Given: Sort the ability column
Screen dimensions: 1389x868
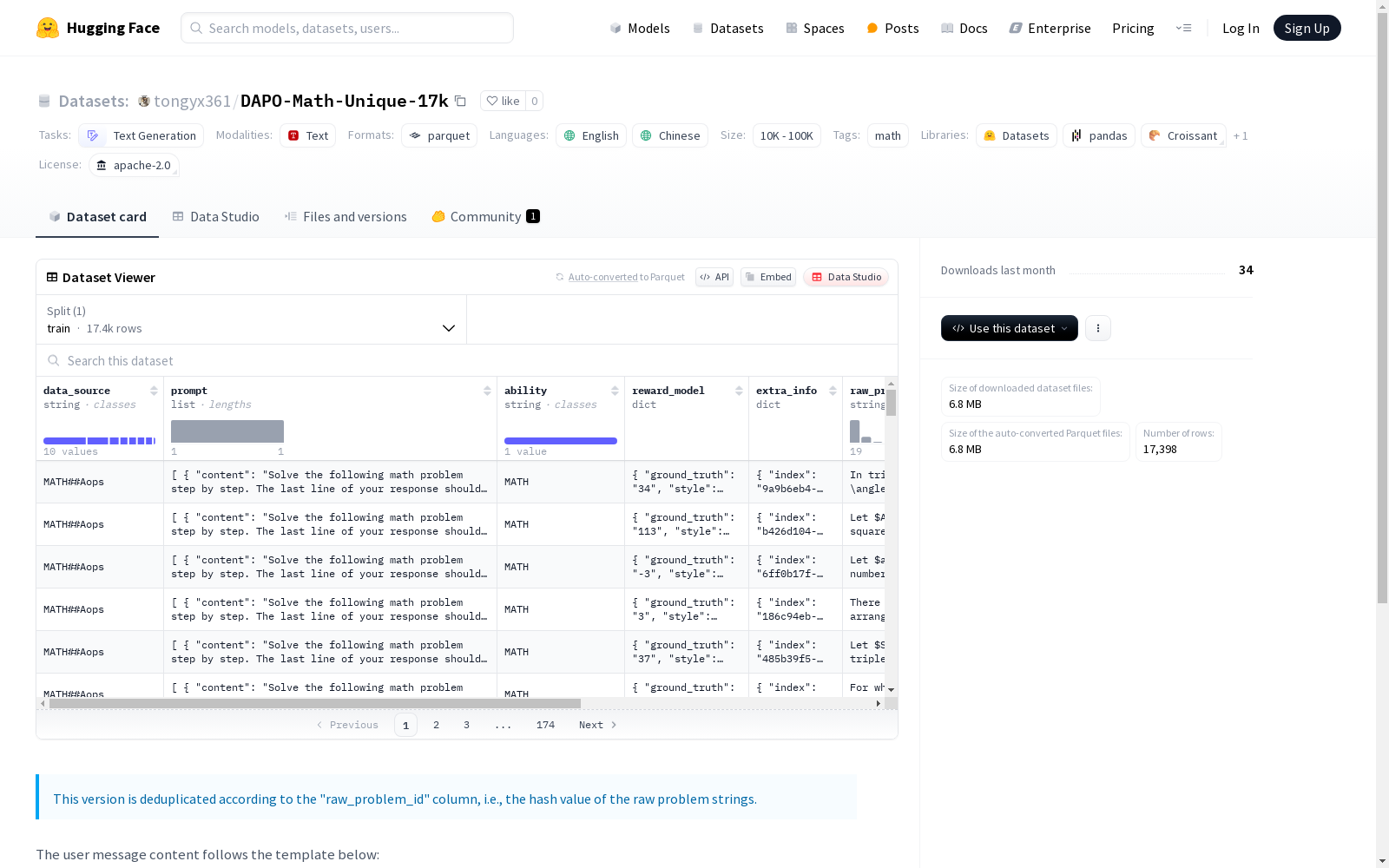Looking at the screenshot, I should click(615, 391).
